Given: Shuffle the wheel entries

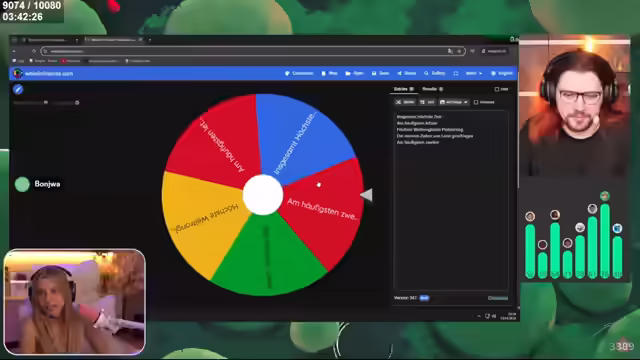Looking at the screenshot, I should [x=405, y=102].
